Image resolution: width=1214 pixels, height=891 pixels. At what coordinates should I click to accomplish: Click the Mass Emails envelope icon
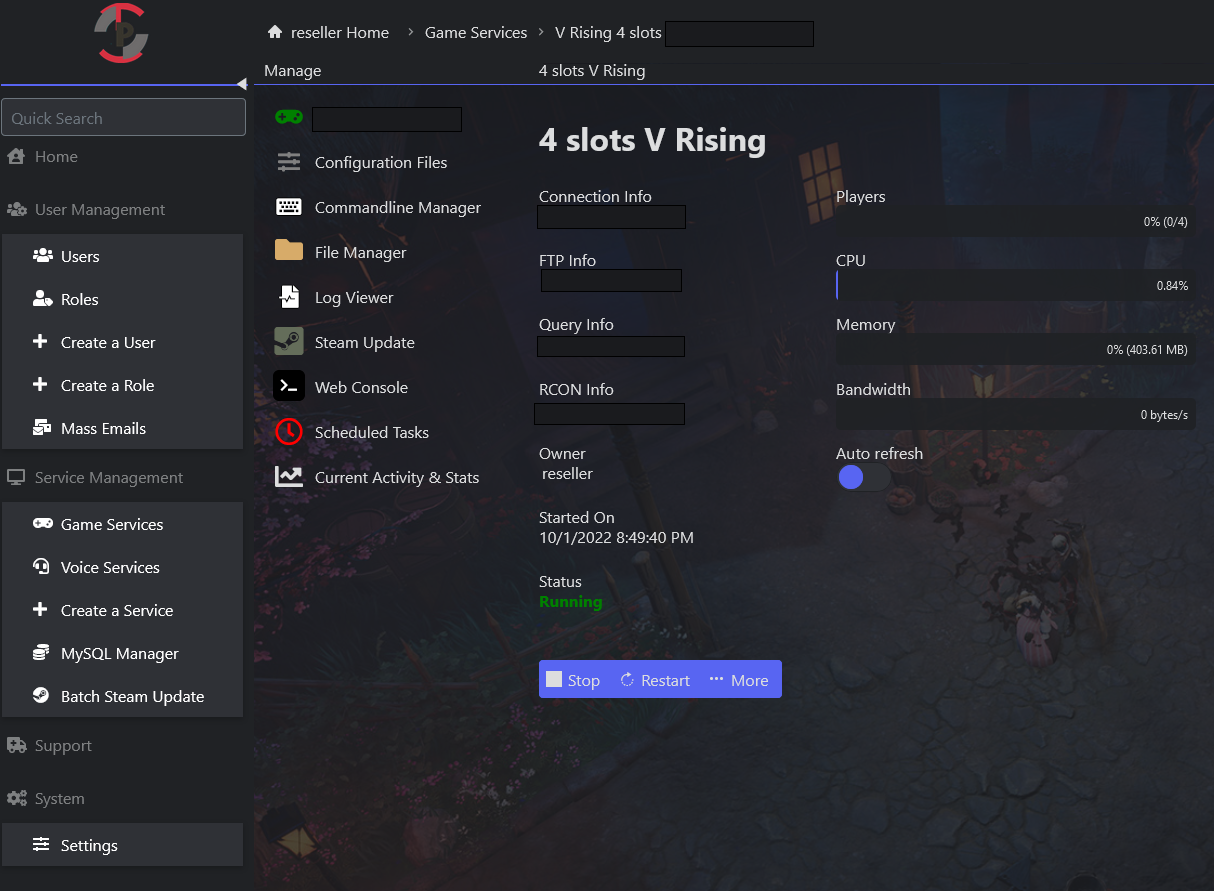coord(42,428)
